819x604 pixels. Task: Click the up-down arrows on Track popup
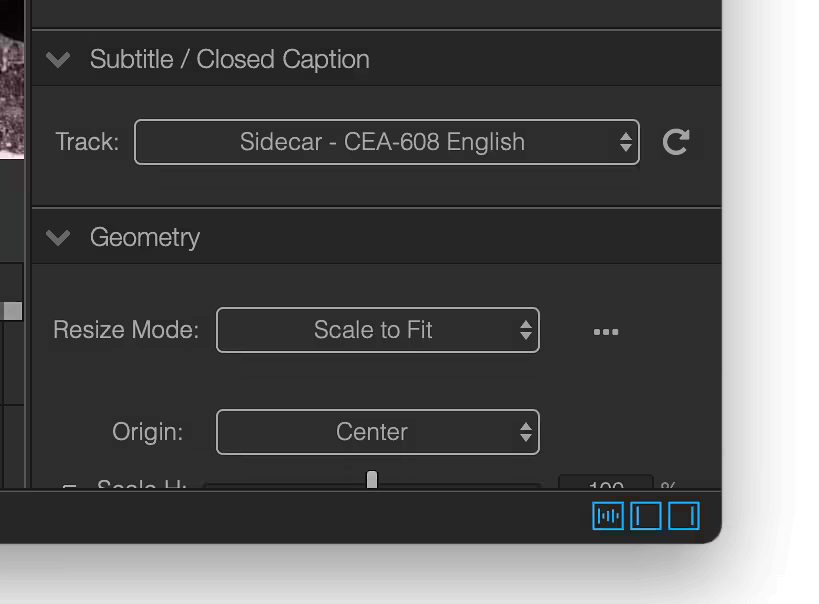click(626, 142)
